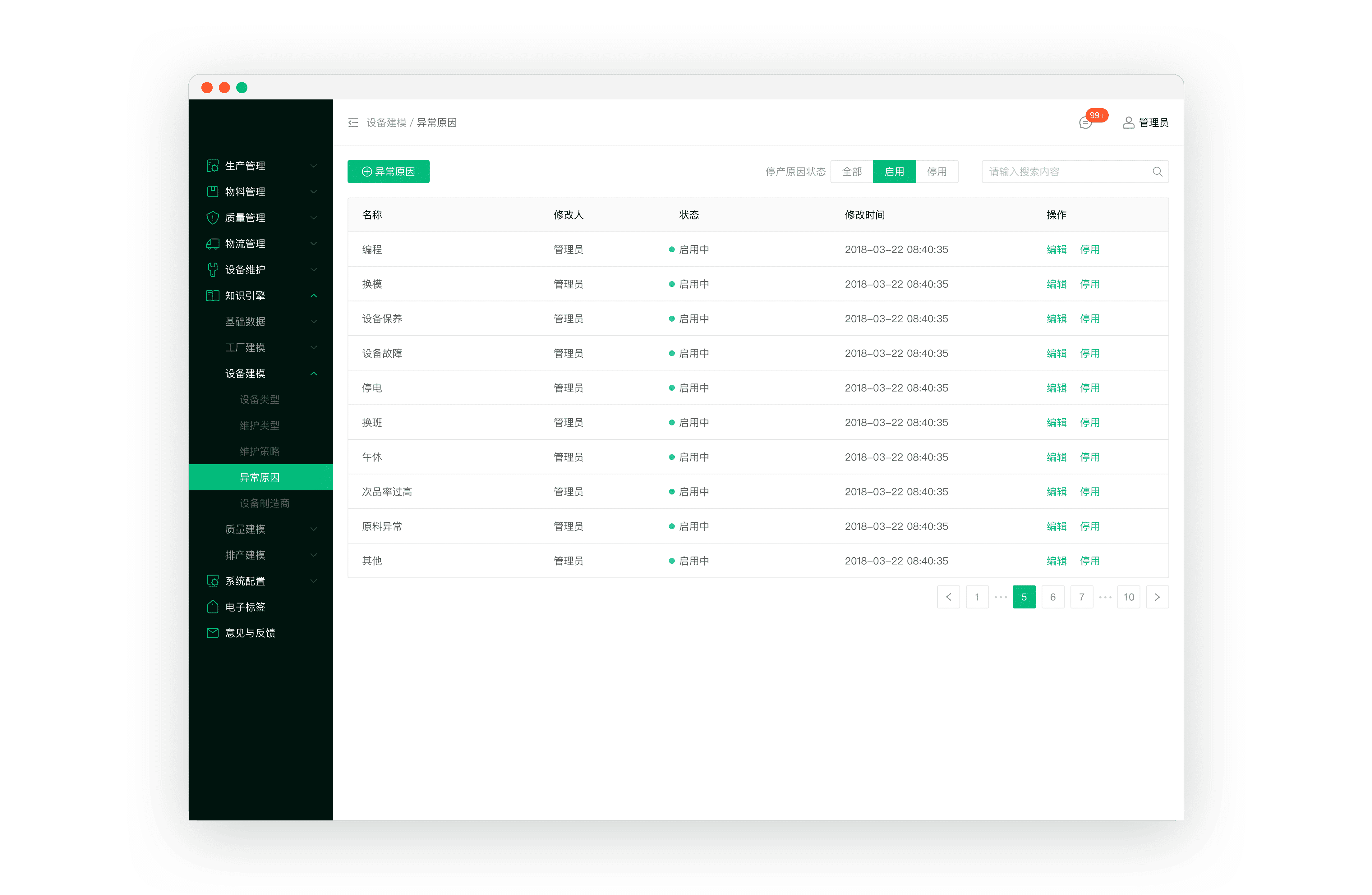The image size is (1372, 895).
Task: Collapse the 设备建模 submenu chevron
Action: 314,374
